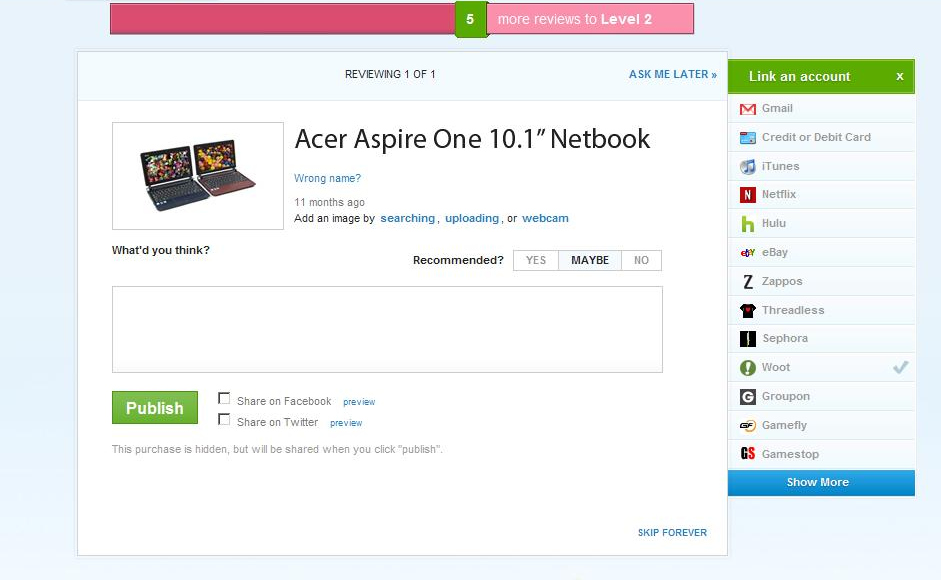Click the more reviews to Level 2 bar
The image size is (941, 580).
pyautogui.click(x=590, y=19)
